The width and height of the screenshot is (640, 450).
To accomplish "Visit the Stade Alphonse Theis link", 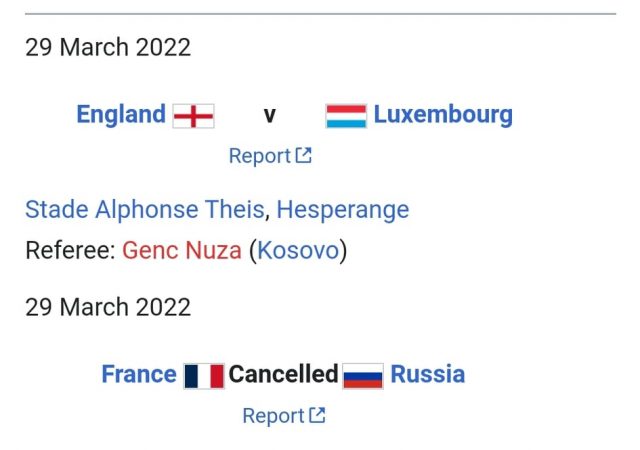I will (x=145, y=210).
